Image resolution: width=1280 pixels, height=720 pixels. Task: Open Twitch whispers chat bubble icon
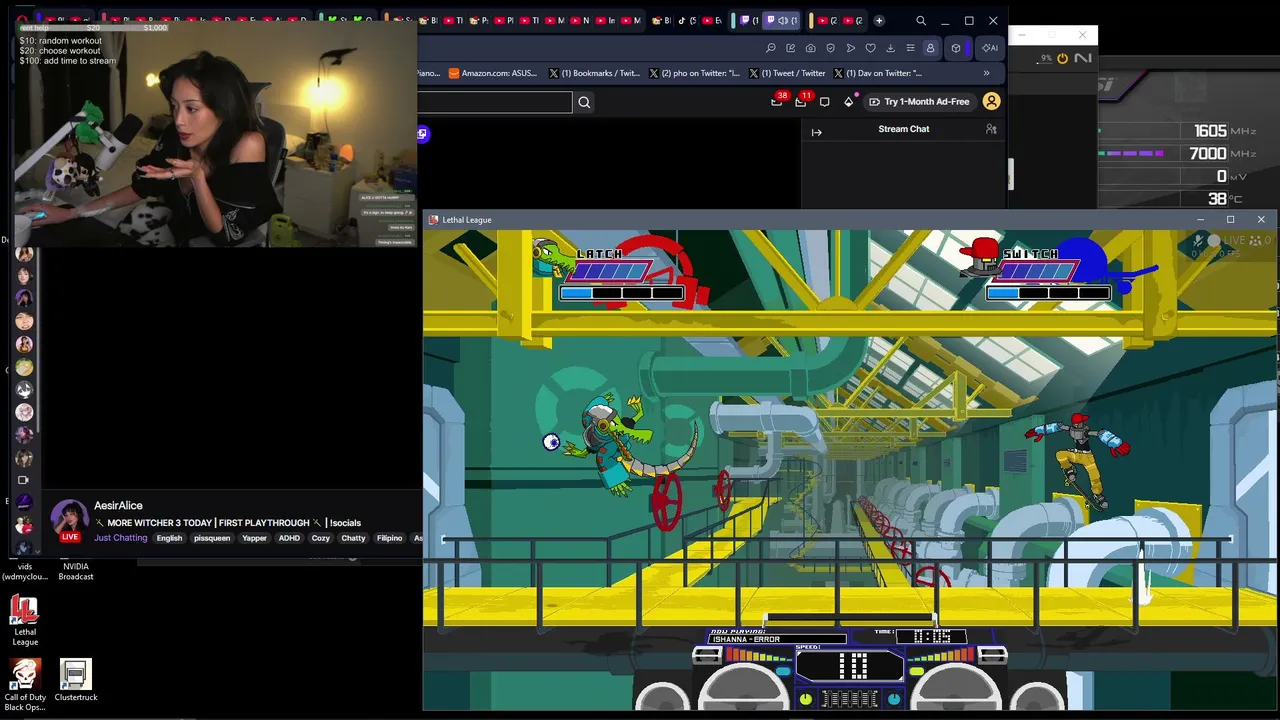point(824,101)
